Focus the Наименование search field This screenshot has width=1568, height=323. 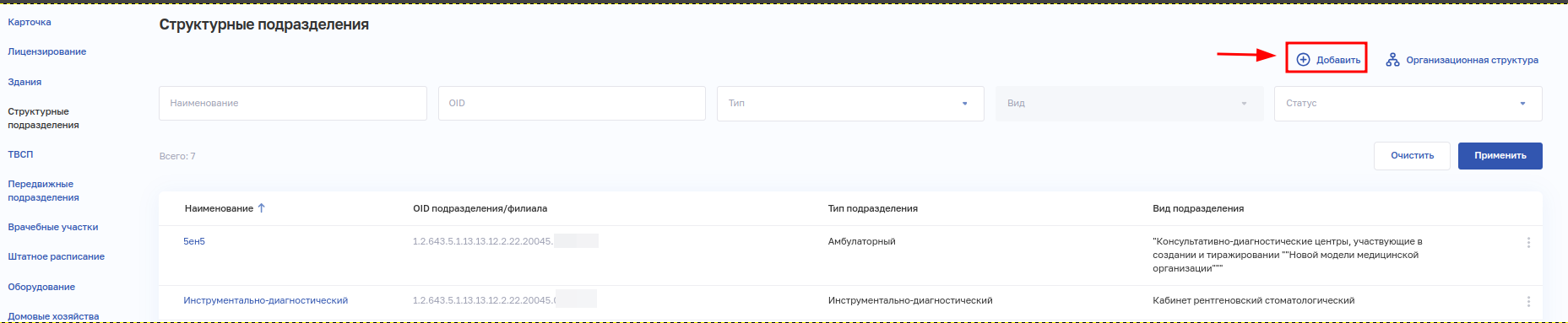(293, 104)
